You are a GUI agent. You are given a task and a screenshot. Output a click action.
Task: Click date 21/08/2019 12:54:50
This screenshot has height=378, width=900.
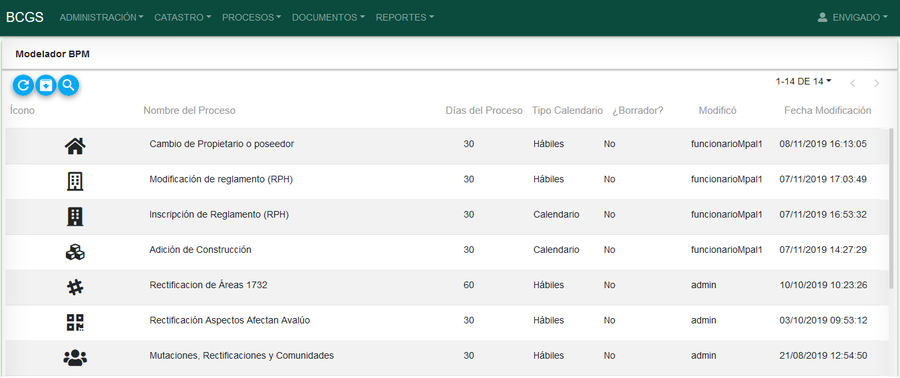click(823, 356)
